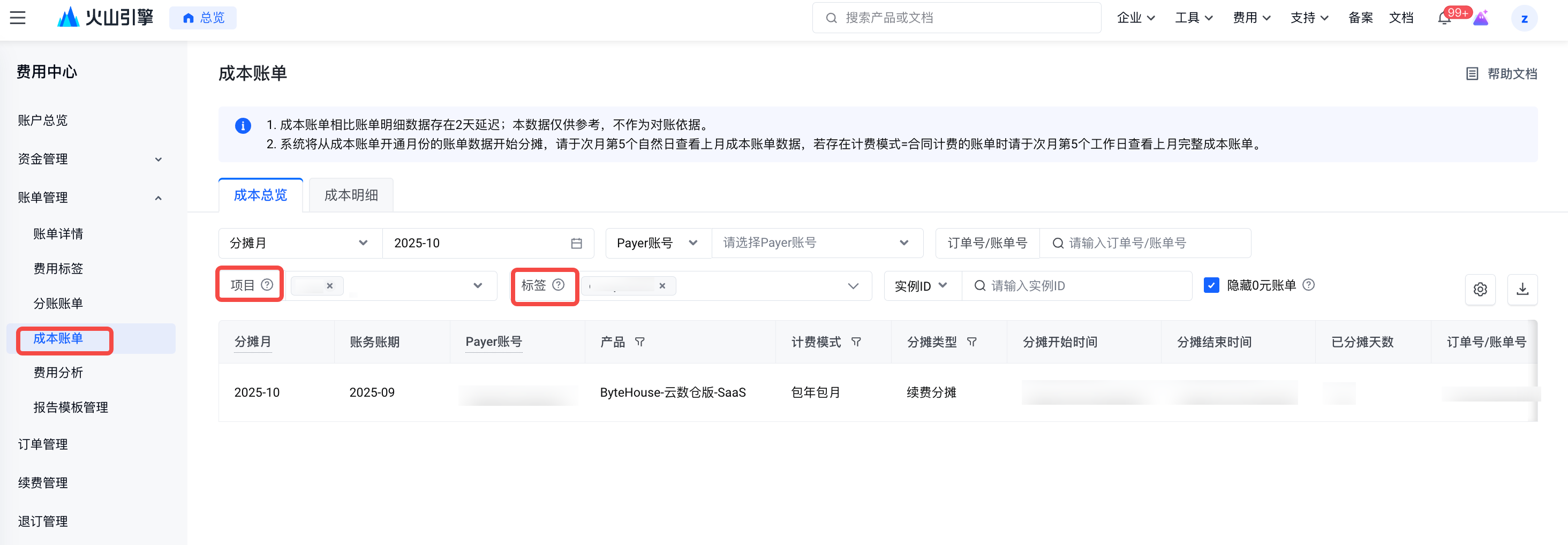Open the notification bell
Image resolution: width=1568 pixels, height=545 pixels.
(1444, 18)
